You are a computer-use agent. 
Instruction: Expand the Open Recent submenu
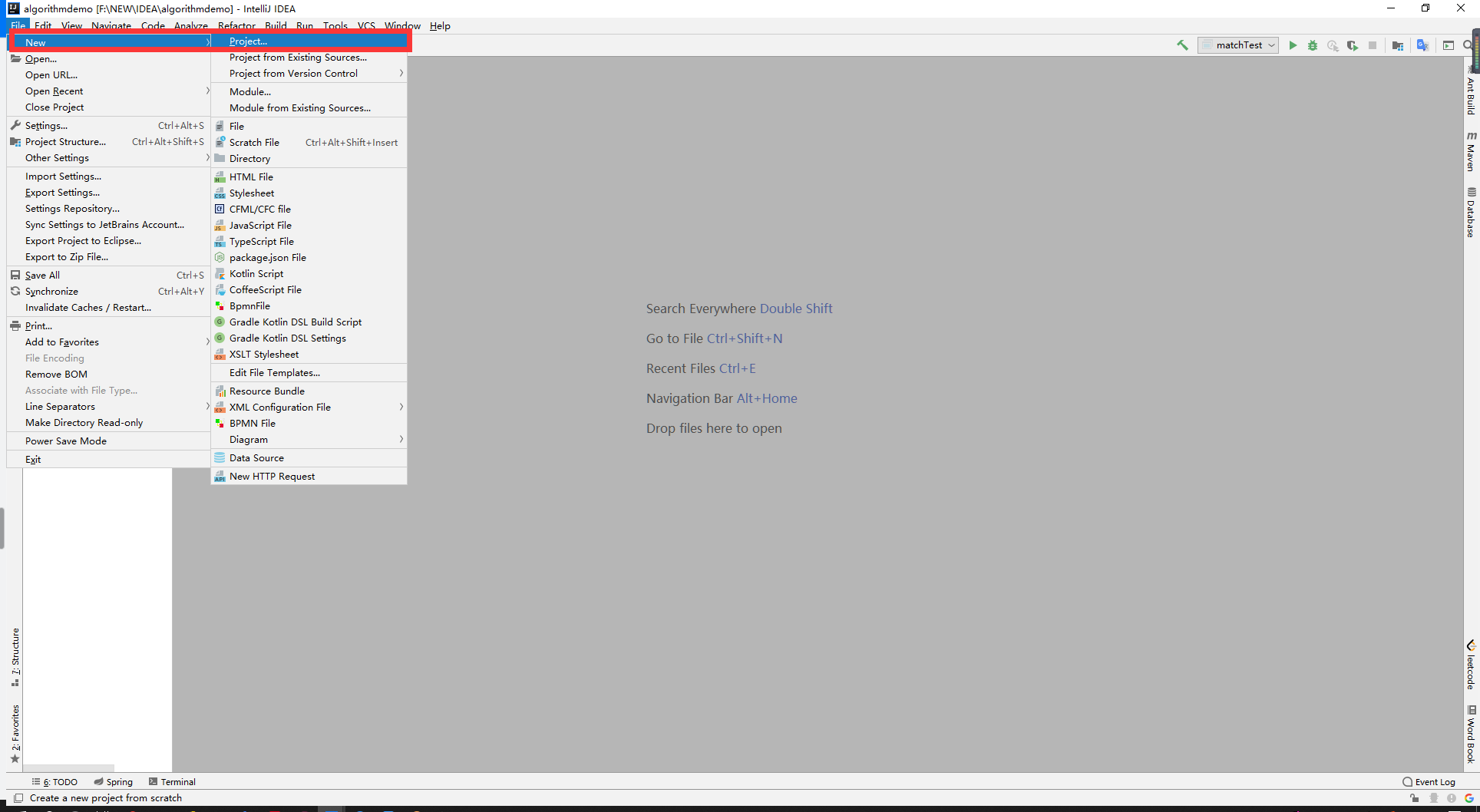point(54,91)
